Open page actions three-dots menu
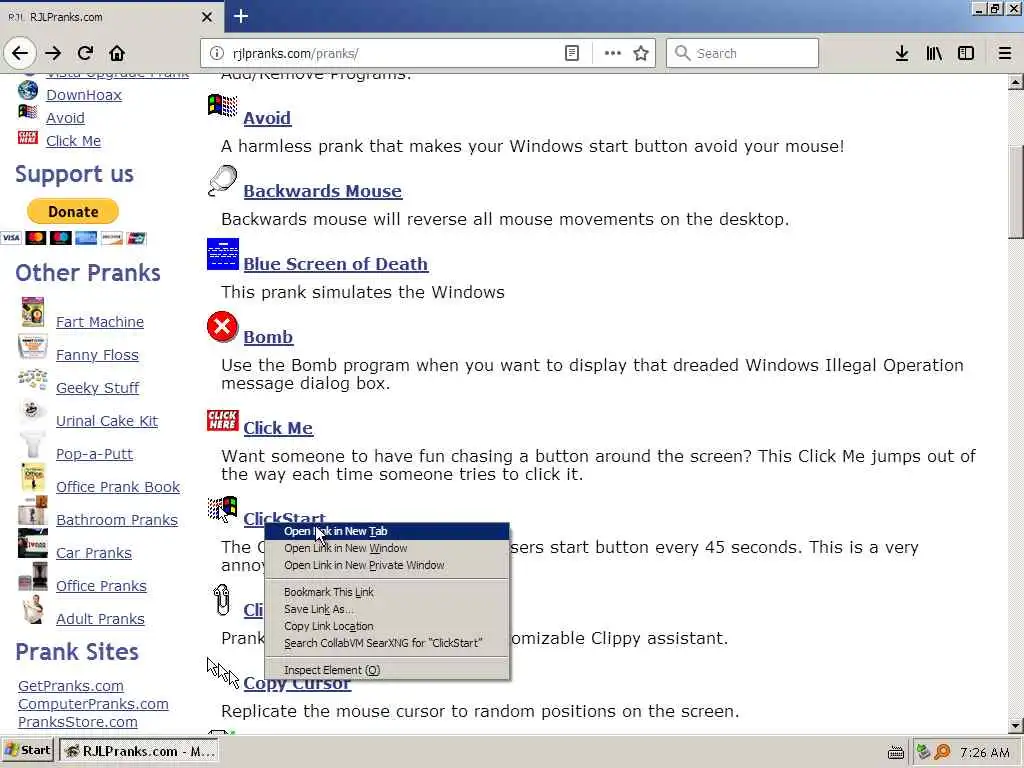 [613, 53]
